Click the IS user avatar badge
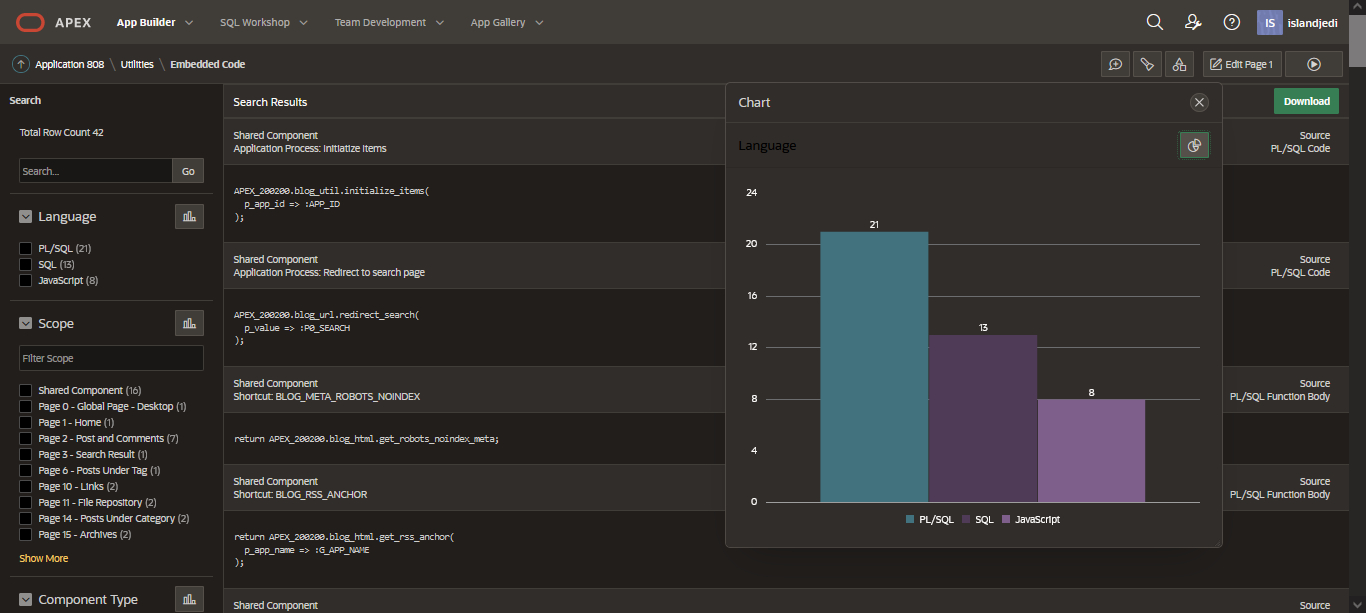1366x613 pixels. pos(1269,22)
